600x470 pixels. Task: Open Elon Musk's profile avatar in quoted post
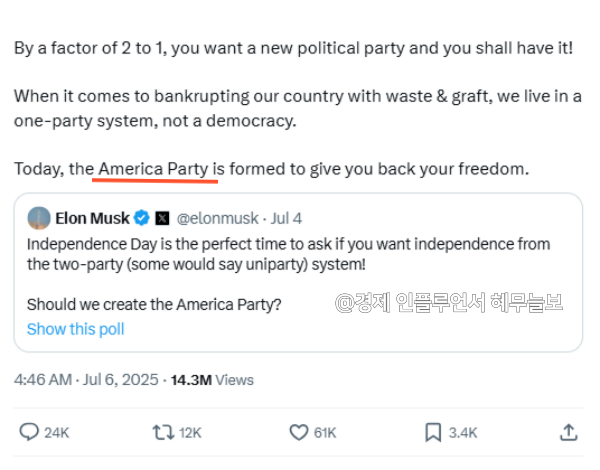coord(38,217)
